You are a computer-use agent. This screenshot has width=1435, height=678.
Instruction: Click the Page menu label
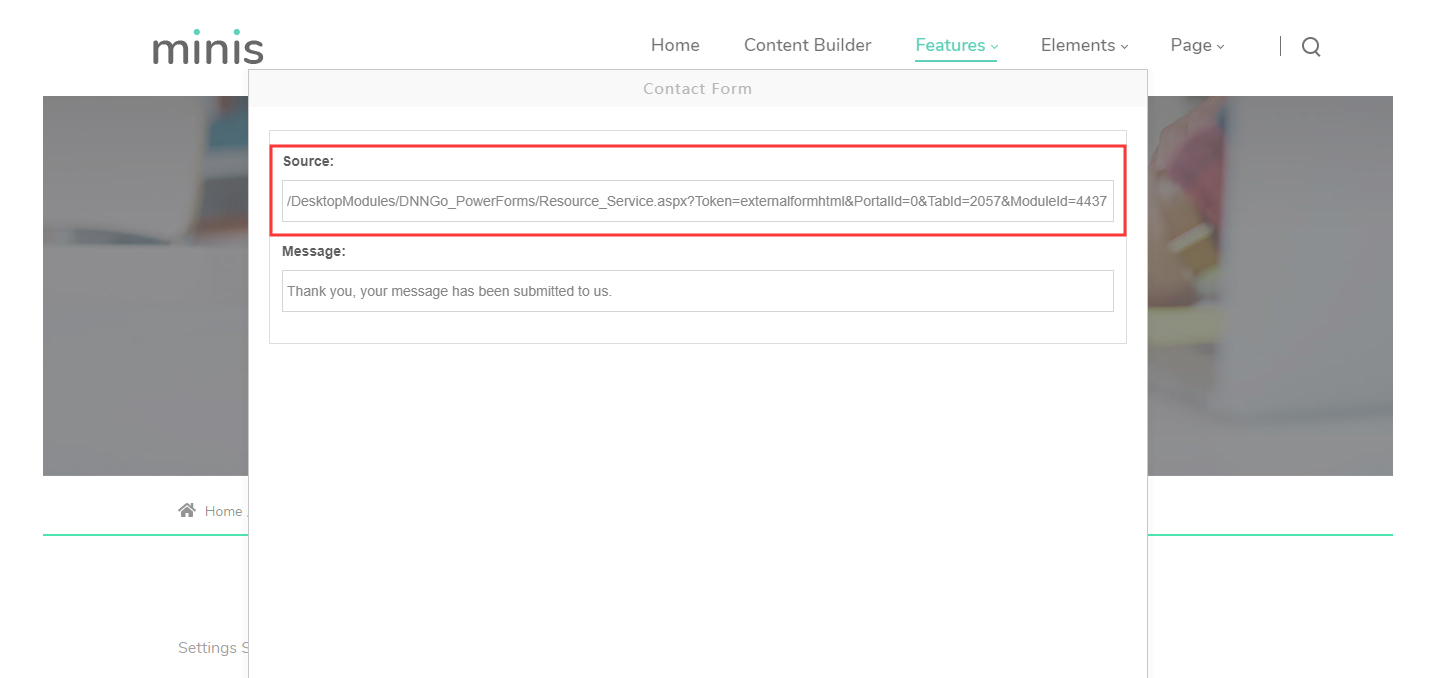click(1191, 45)
